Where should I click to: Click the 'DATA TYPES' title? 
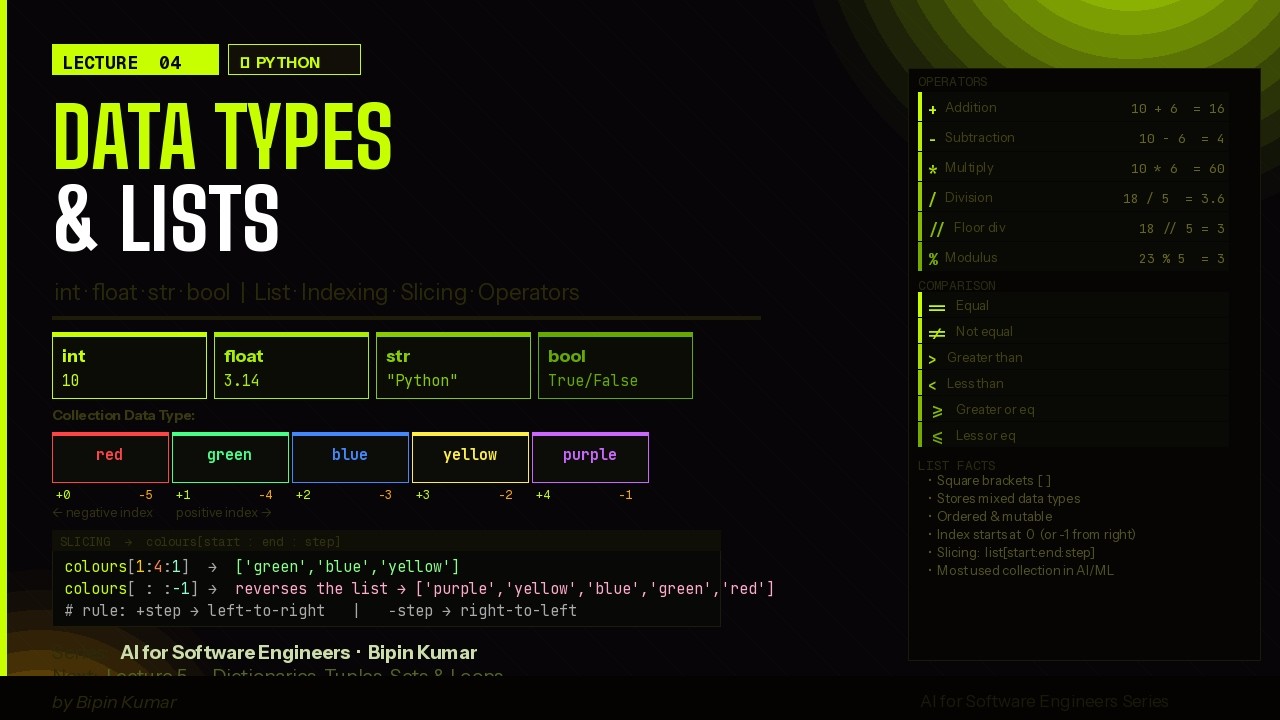tap(223, 136)
